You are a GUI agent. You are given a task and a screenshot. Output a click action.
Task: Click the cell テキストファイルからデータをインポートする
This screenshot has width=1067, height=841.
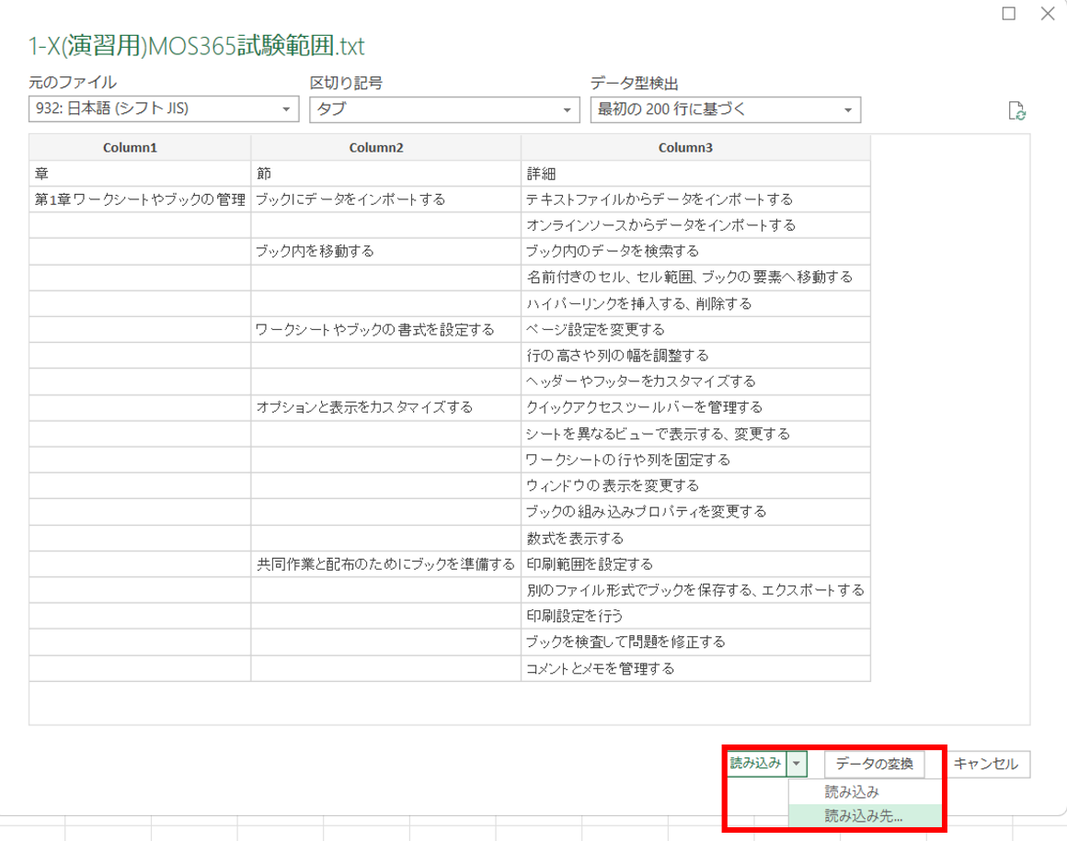pos(695,199)
